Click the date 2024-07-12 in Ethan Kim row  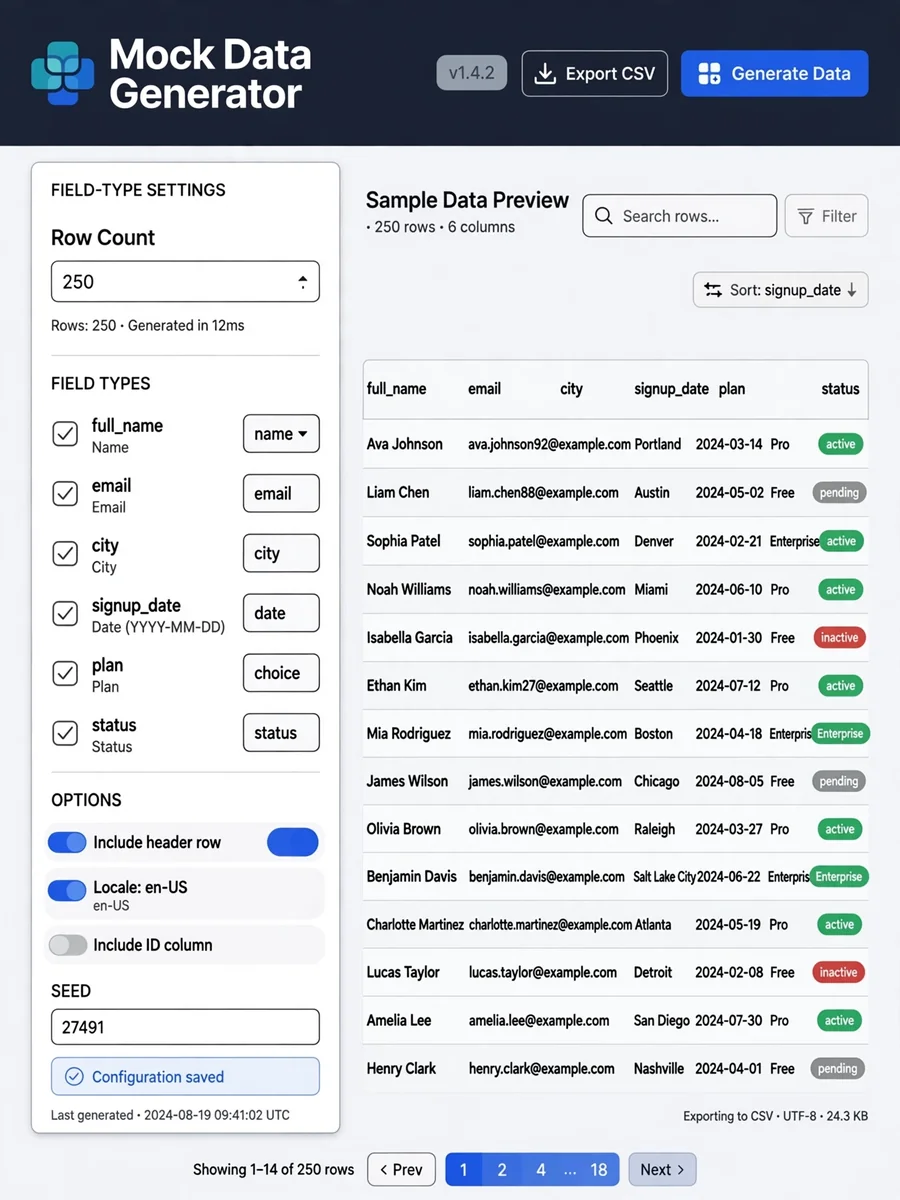pyautogui.click(x=728, y=686)
